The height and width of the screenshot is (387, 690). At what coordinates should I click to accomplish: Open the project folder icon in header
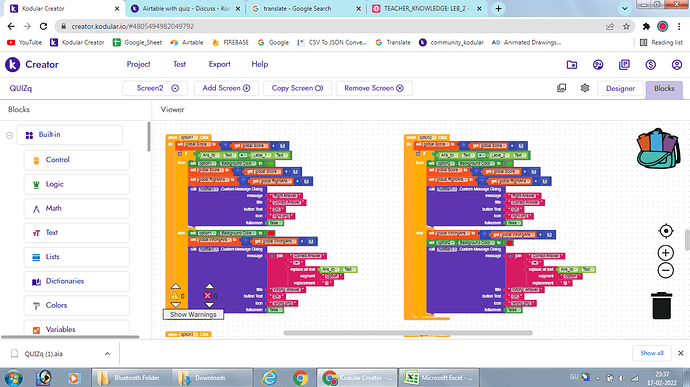coord(572,65)
